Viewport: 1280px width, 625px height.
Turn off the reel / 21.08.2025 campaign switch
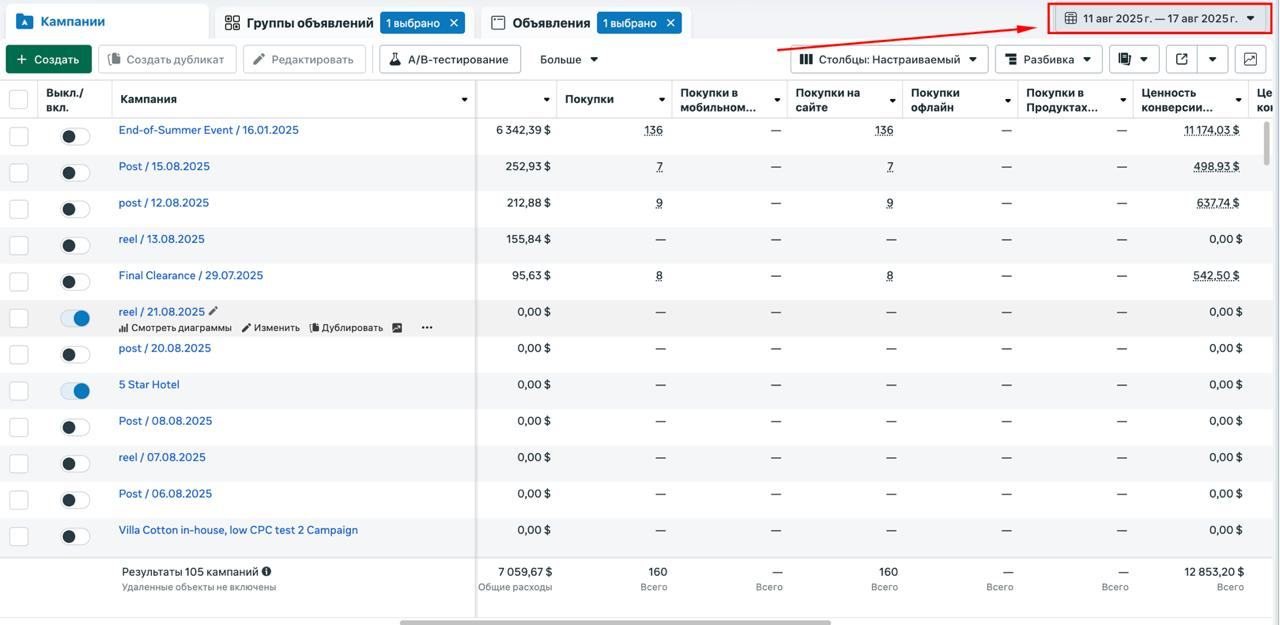(75, 318)
